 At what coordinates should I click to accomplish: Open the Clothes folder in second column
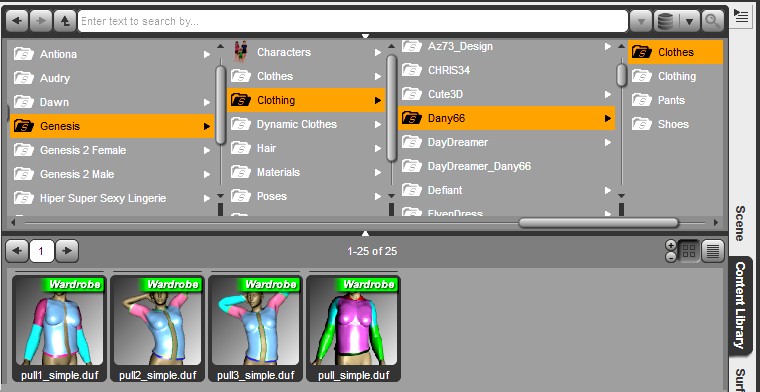click(306, 76)
